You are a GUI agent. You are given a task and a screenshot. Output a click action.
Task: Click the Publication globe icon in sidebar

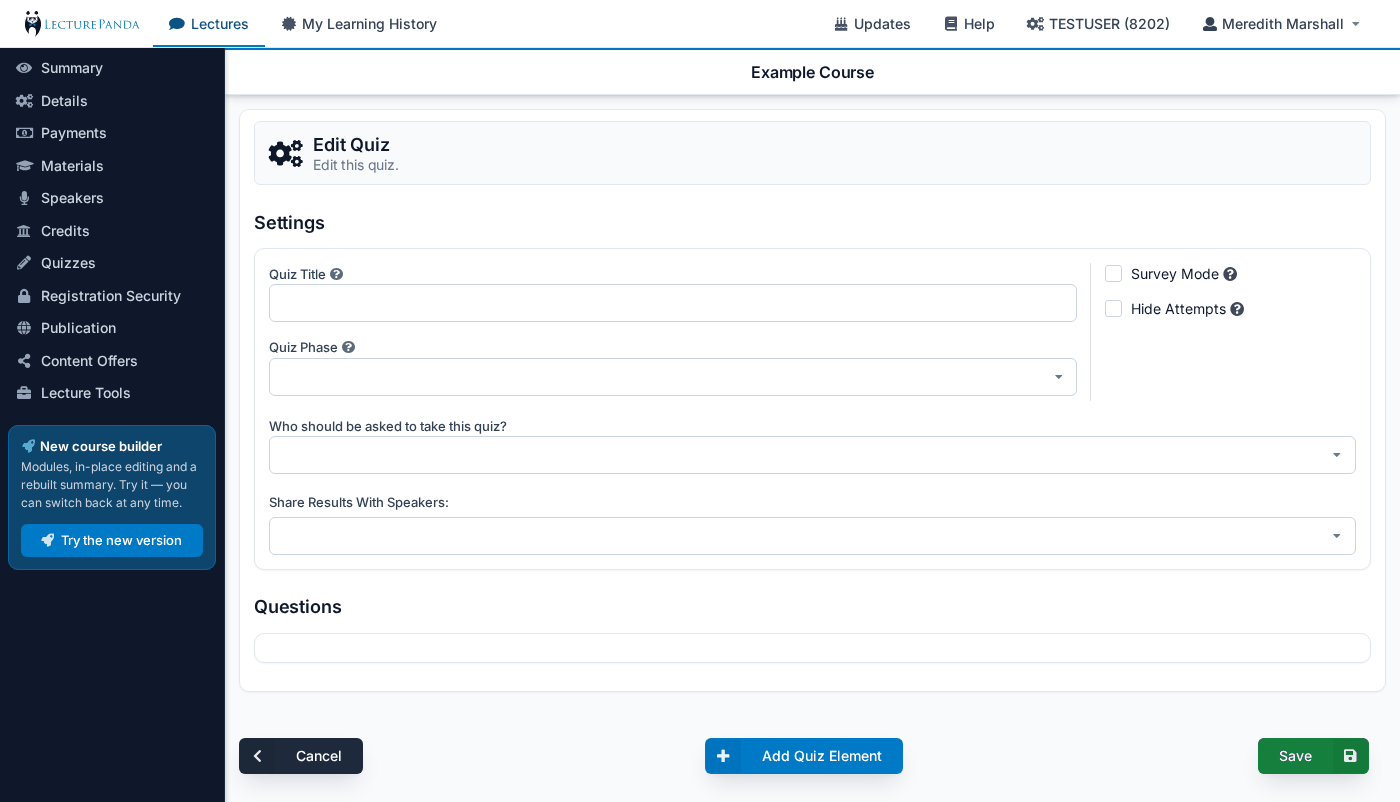[x=24, y=328]
